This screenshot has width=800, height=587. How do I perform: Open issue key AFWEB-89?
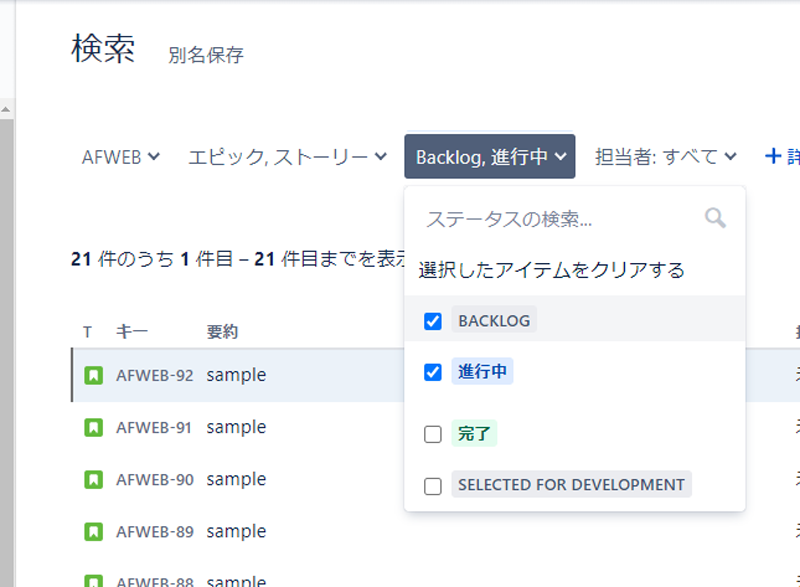tap(155, 532)
